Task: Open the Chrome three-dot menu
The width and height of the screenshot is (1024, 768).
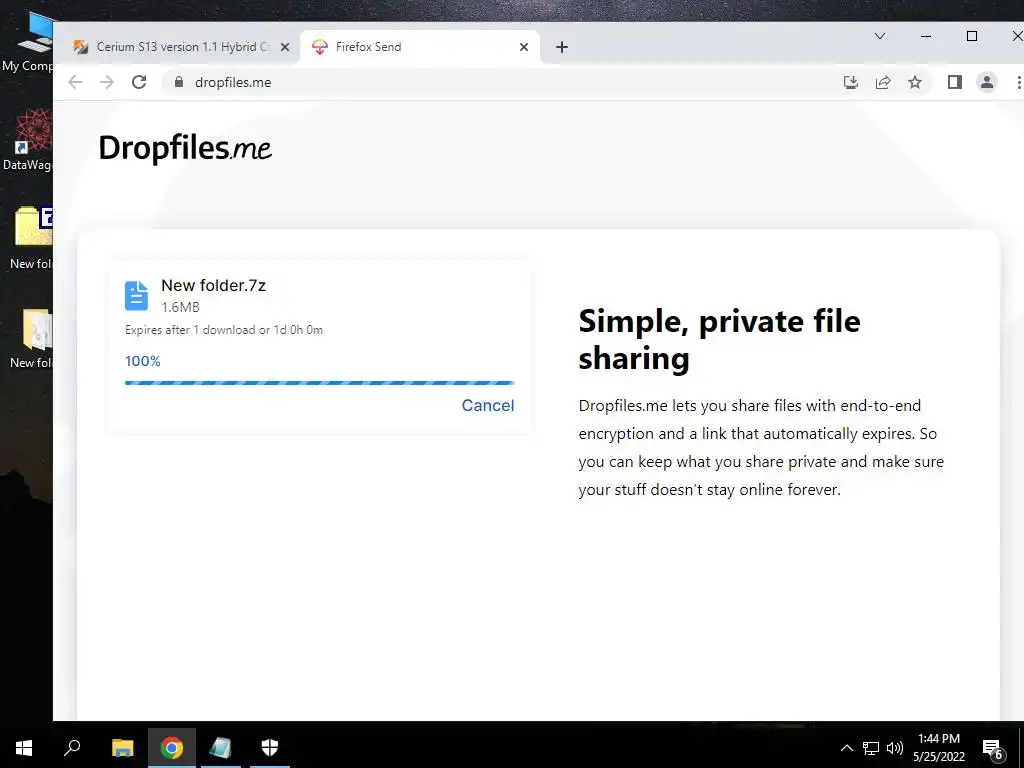Action: coord(1018,82)
